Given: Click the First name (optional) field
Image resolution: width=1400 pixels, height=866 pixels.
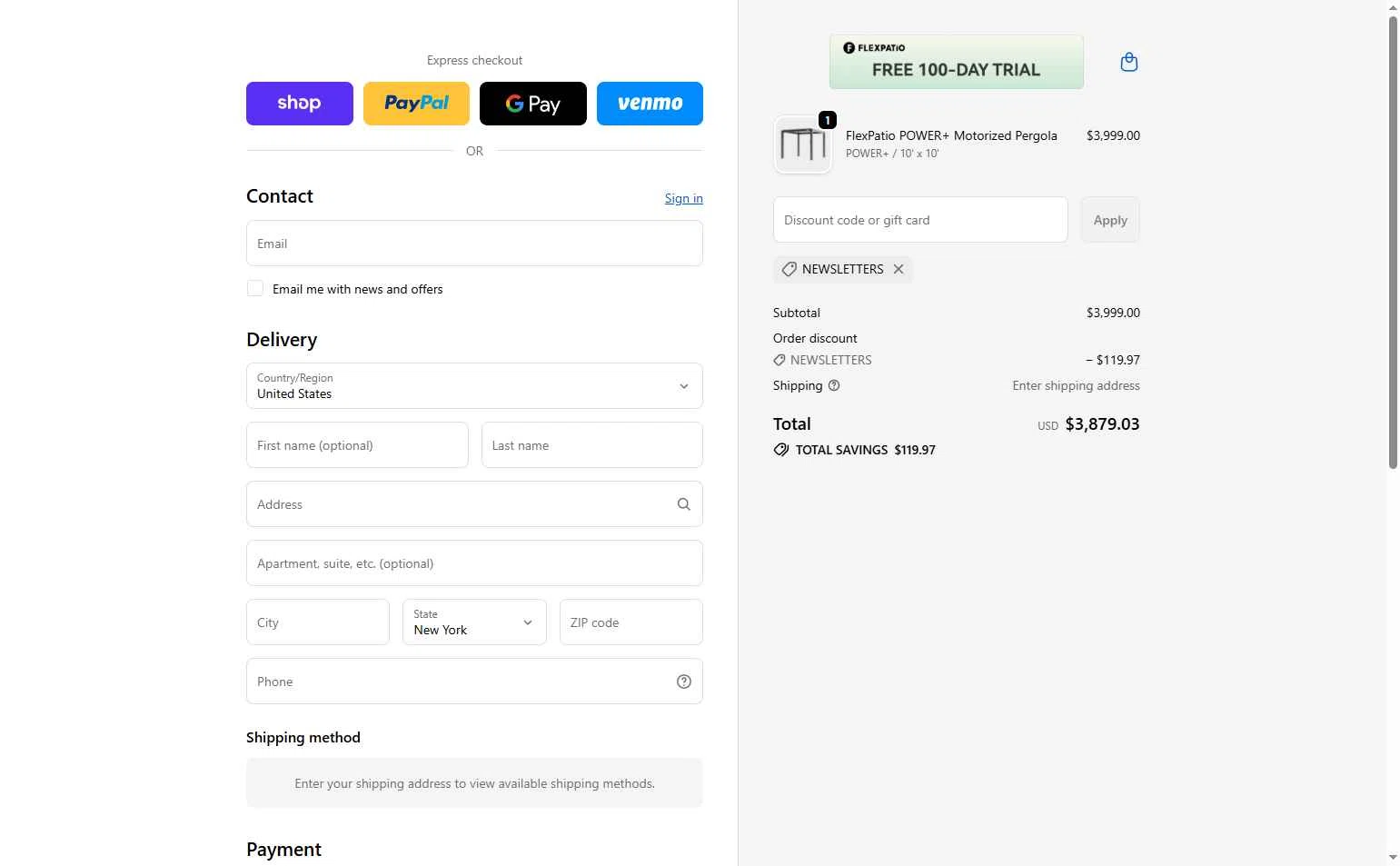Looking at the screenshot, I should tap(357, 445).
